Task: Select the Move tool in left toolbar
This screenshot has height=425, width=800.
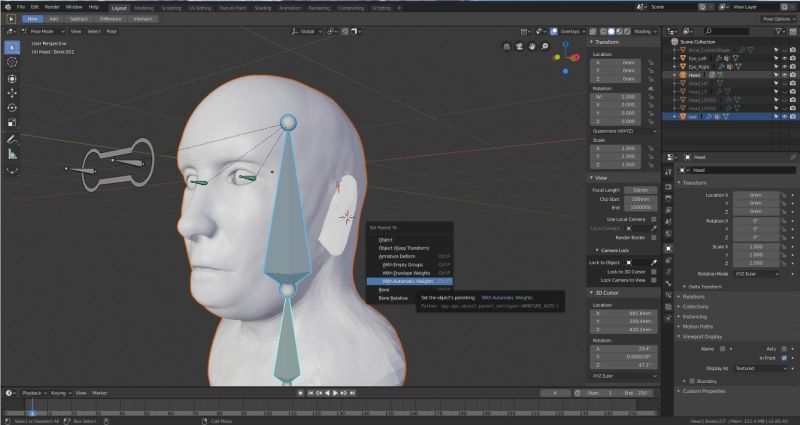Action: pos(12,93)
